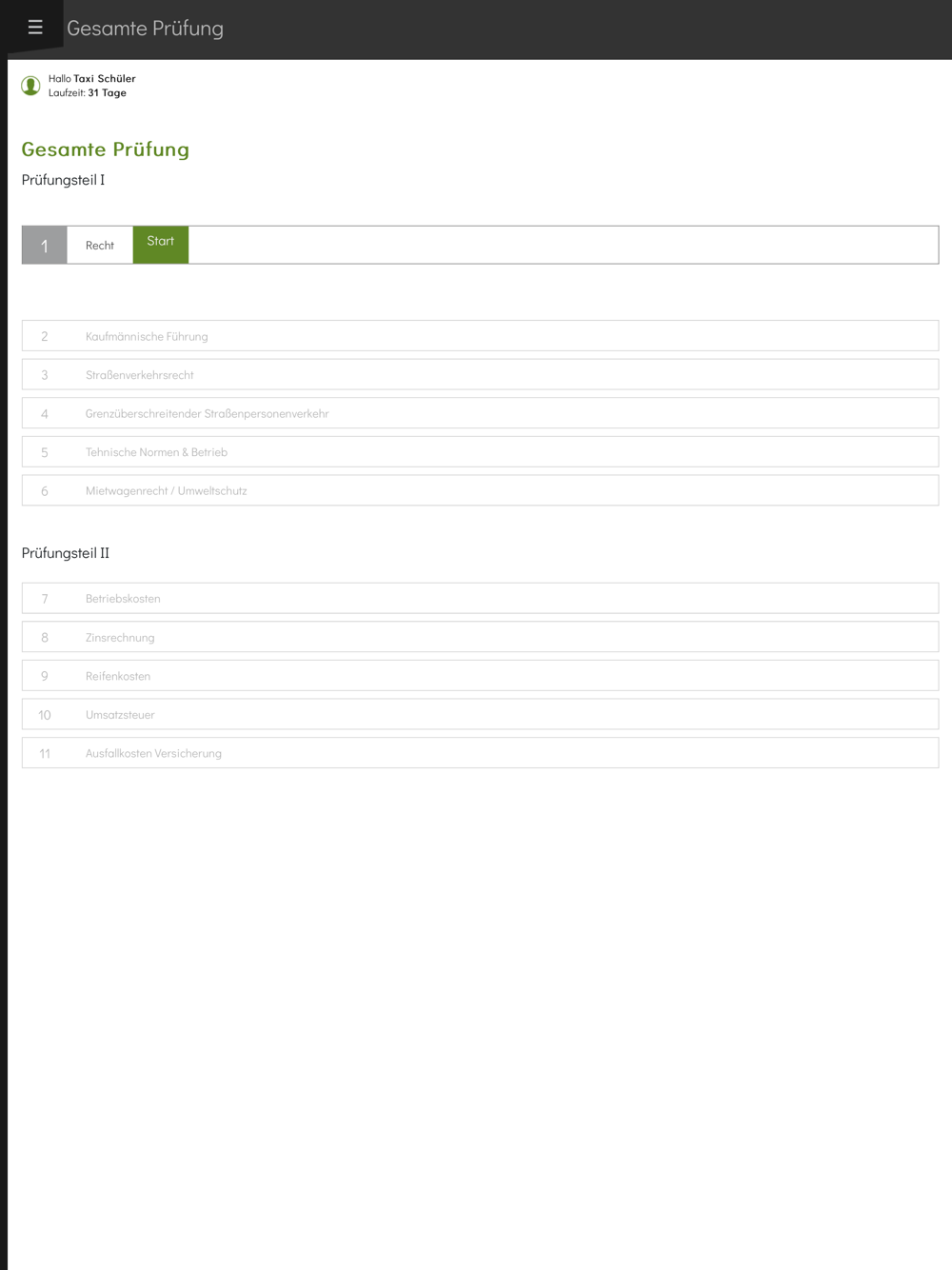Viewport: 952px width, 1270px height.
Task: Select Grenzüberschreitender Straßenpersonenverkehr row
Action: click(x=480, y=413)
